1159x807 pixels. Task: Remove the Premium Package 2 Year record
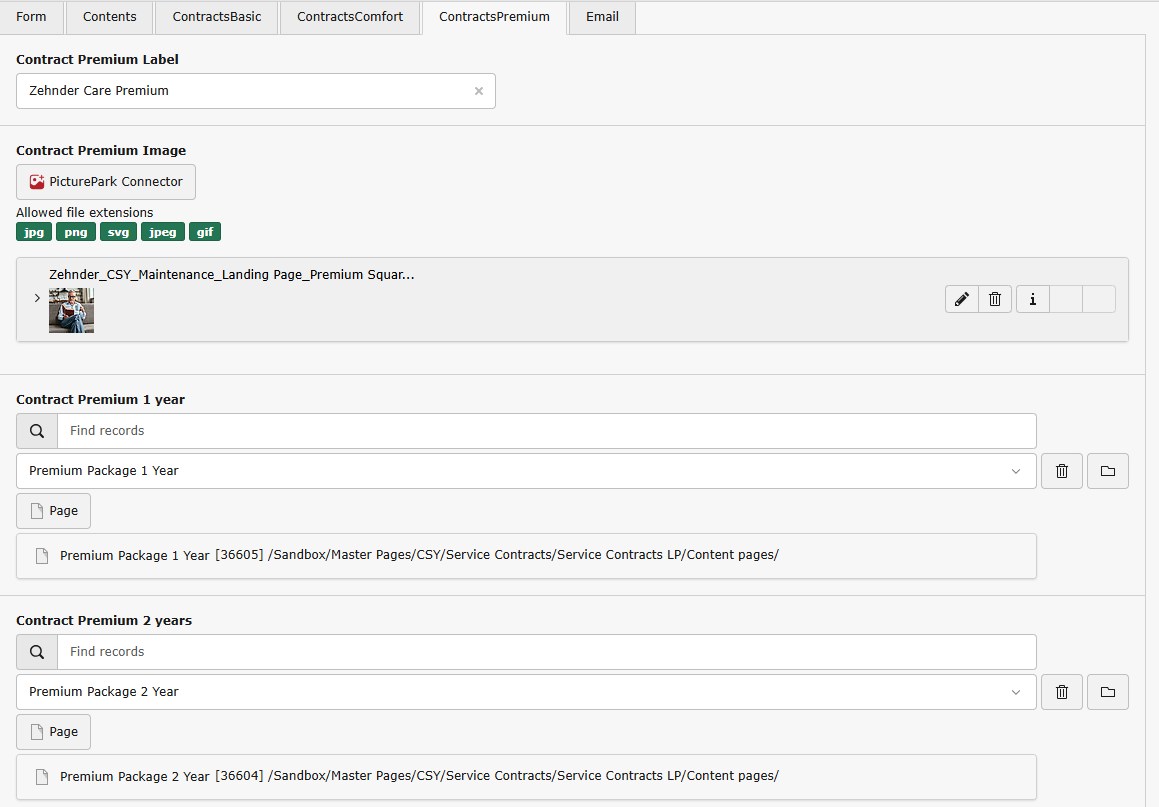(1062, 692)
